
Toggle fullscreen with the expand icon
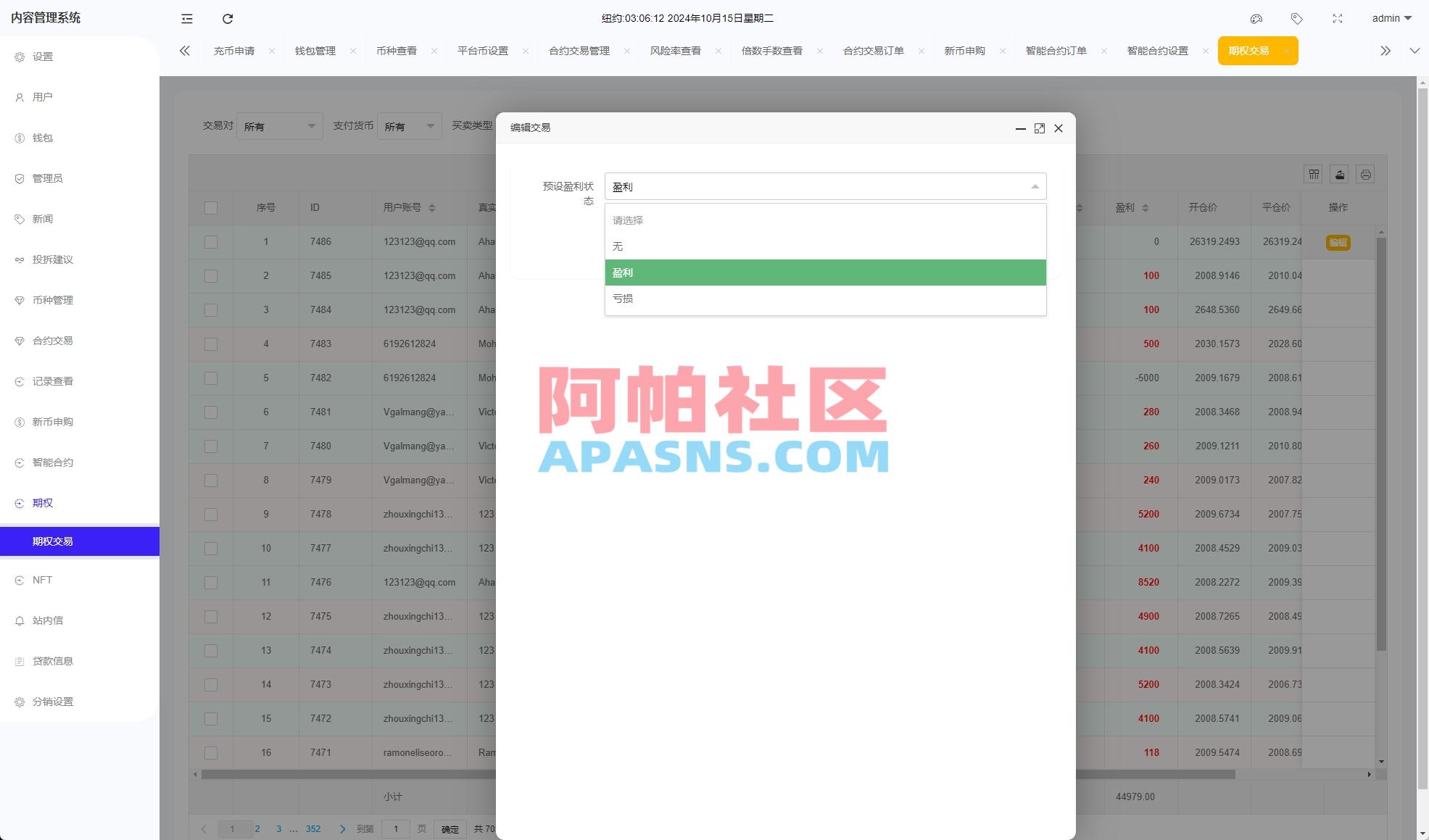point(1337,19)
